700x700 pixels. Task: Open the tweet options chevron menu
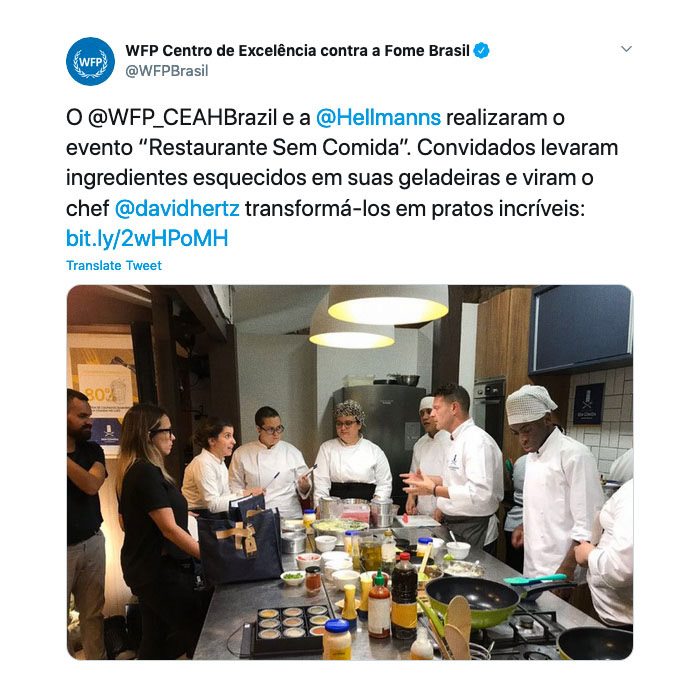626,49
